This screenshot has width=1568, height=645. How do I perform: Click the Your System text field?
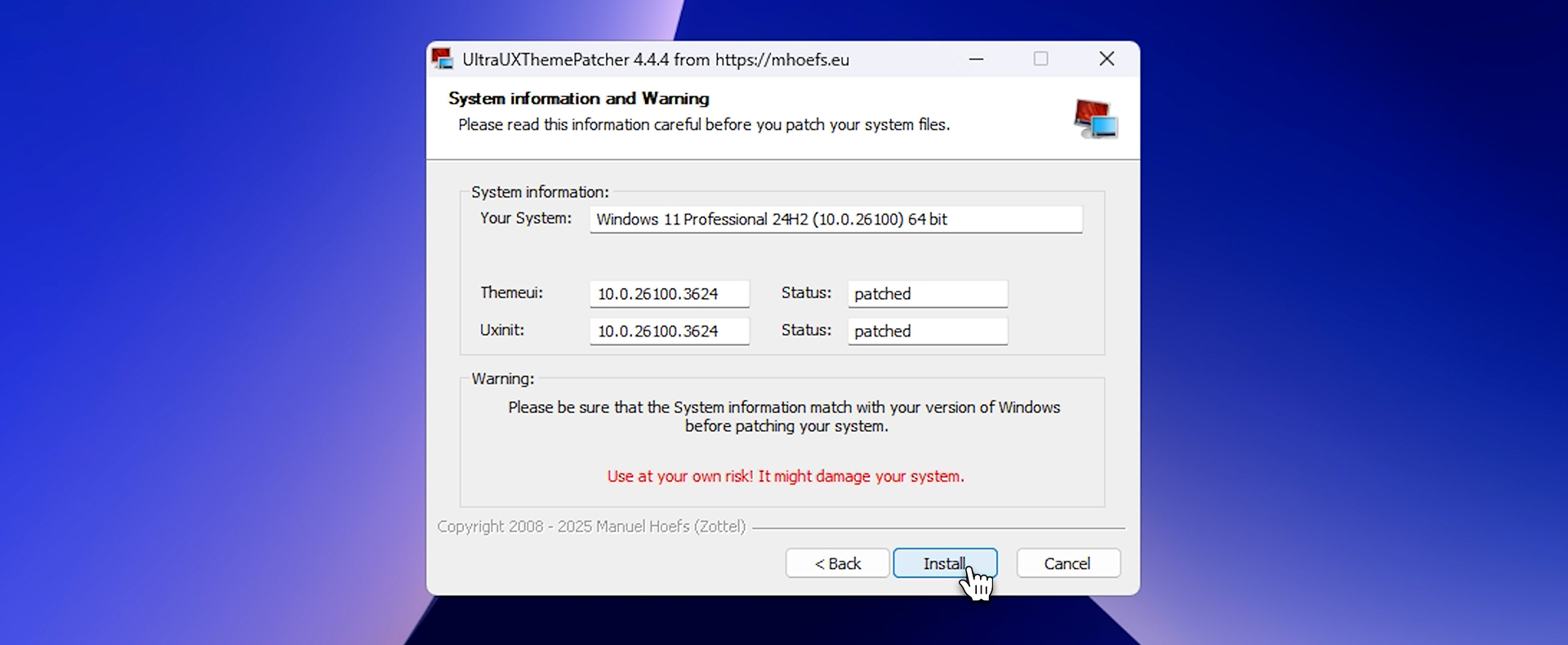point(835,220)
